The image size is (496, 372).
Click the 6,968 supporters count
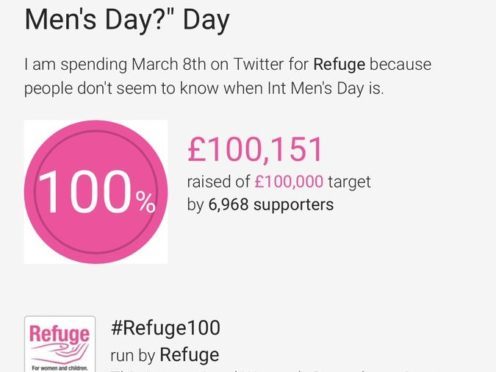pyautogui.click(x=271, y=204)
